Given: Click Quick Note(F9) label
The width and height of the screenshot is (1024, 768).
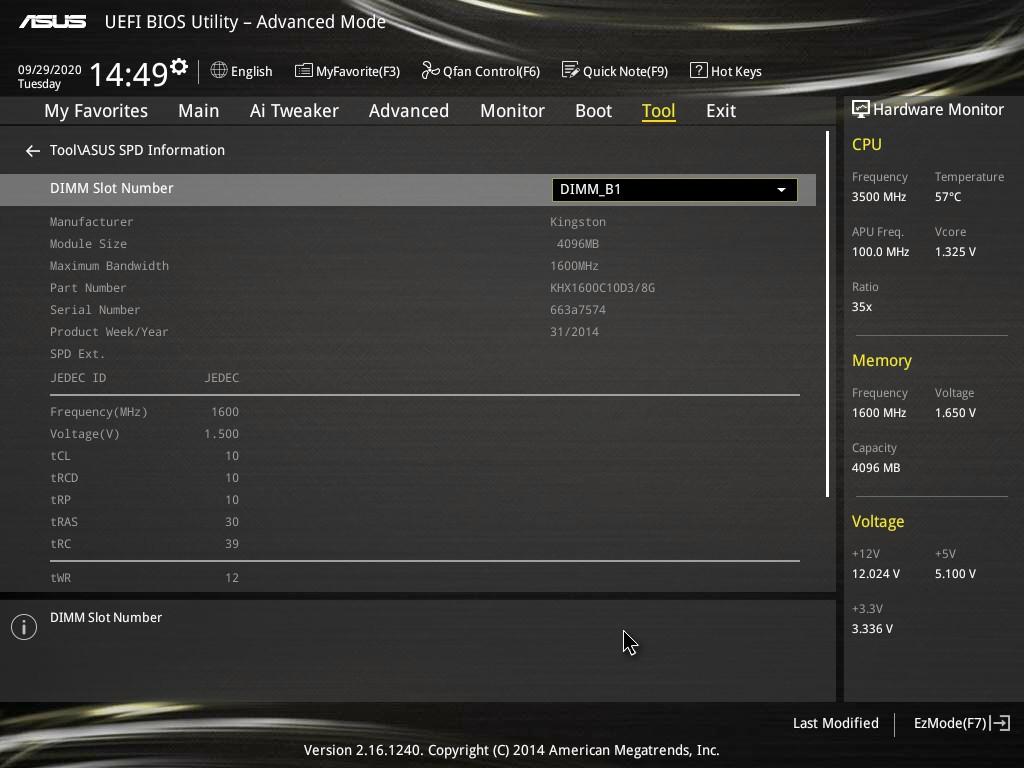Looking at the screenshot, I should point(625,71).
